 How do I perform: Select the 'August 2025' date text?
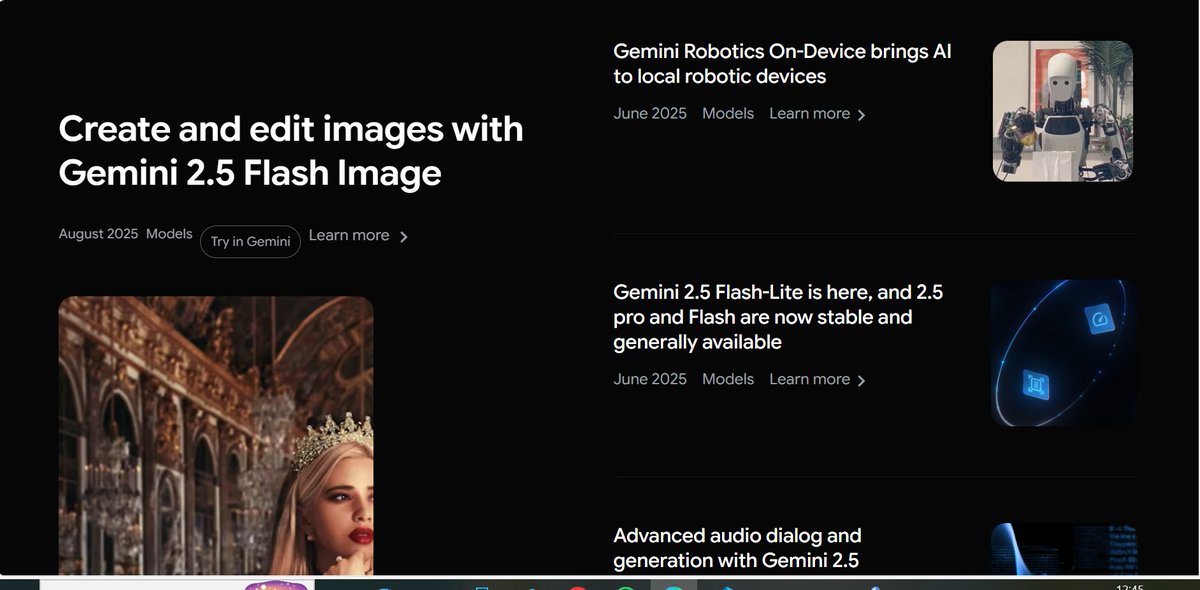pyautogui.click(x=98, y=234)
